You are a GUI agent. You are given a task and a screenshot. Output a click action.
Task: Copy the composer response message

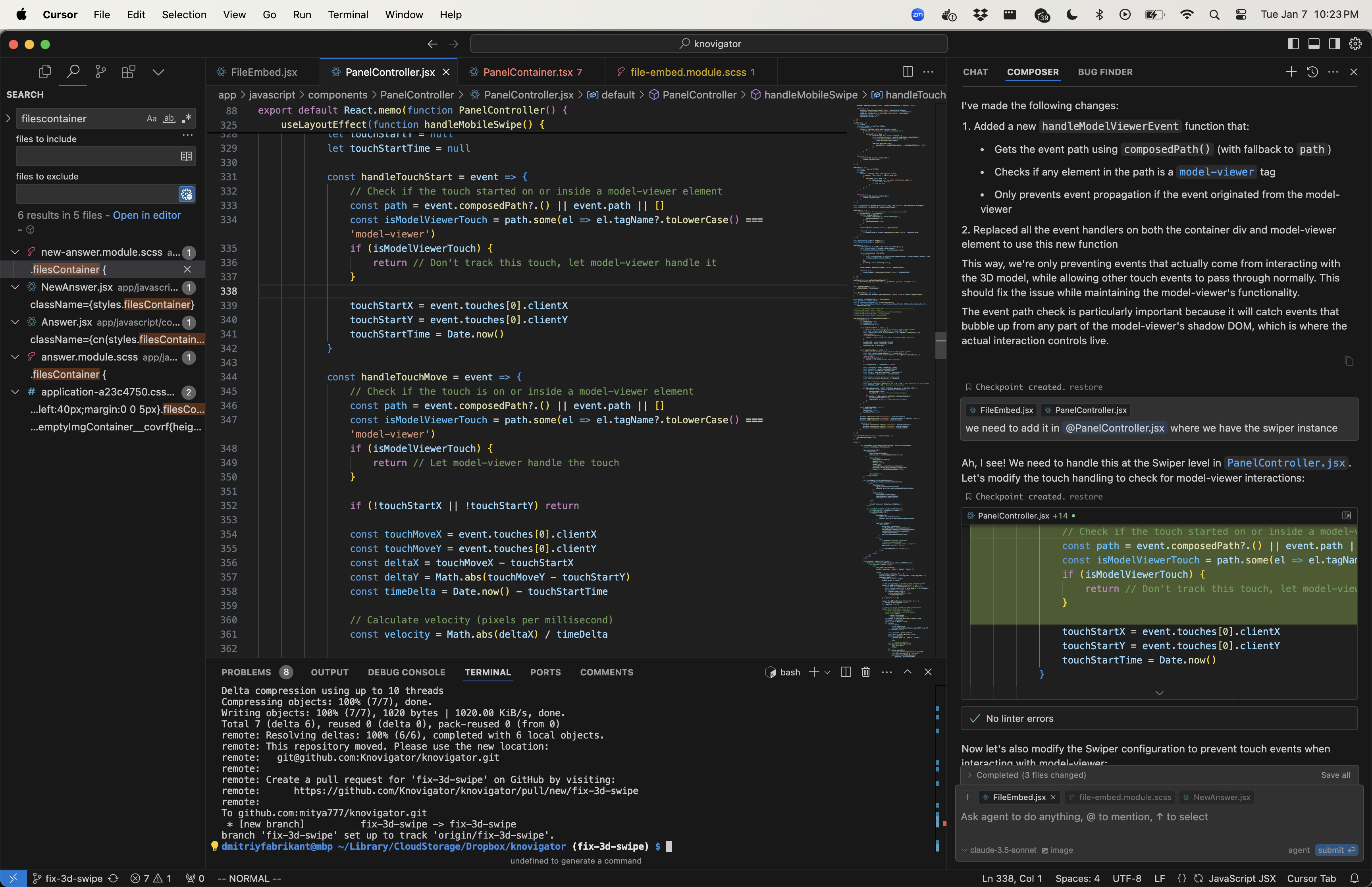1349,361
